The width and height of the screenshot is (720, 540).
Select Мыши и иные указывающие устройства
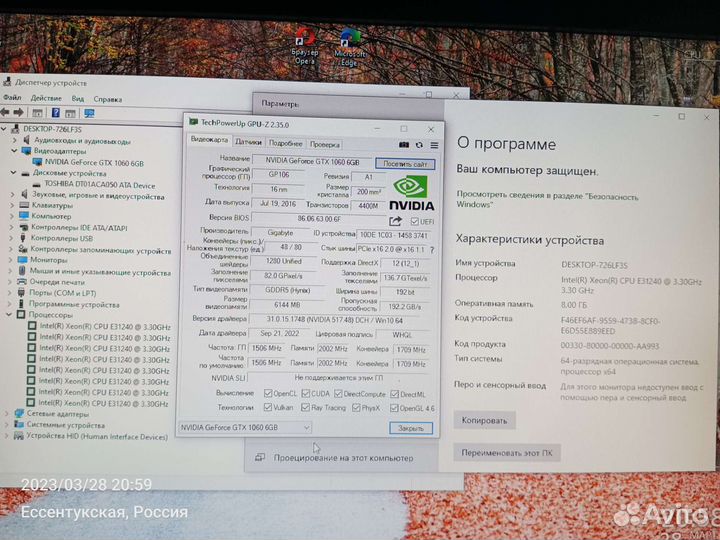click(95, 271)
